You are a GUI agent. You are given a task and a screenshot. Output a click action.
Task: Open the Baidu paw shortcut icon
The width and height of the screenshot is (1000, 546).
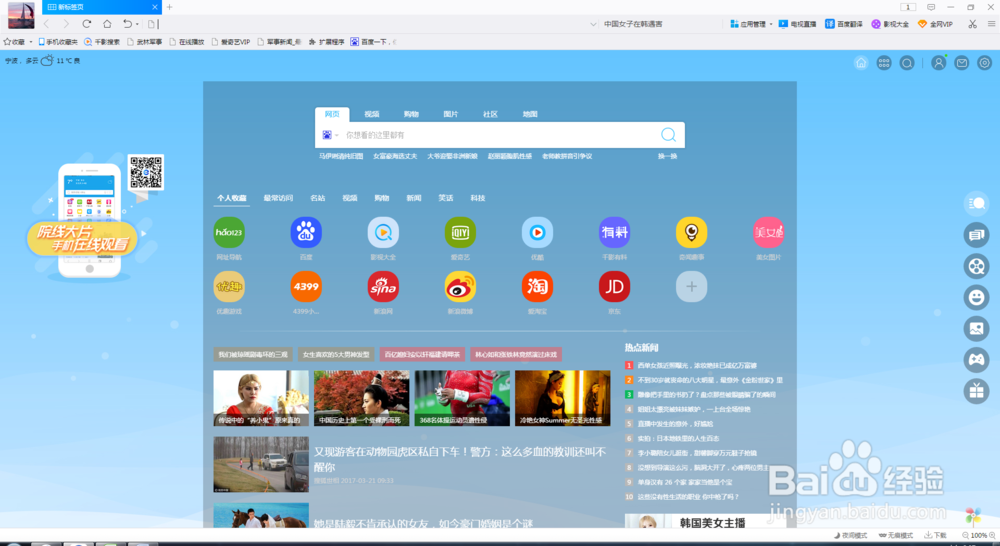coord(306,232)
